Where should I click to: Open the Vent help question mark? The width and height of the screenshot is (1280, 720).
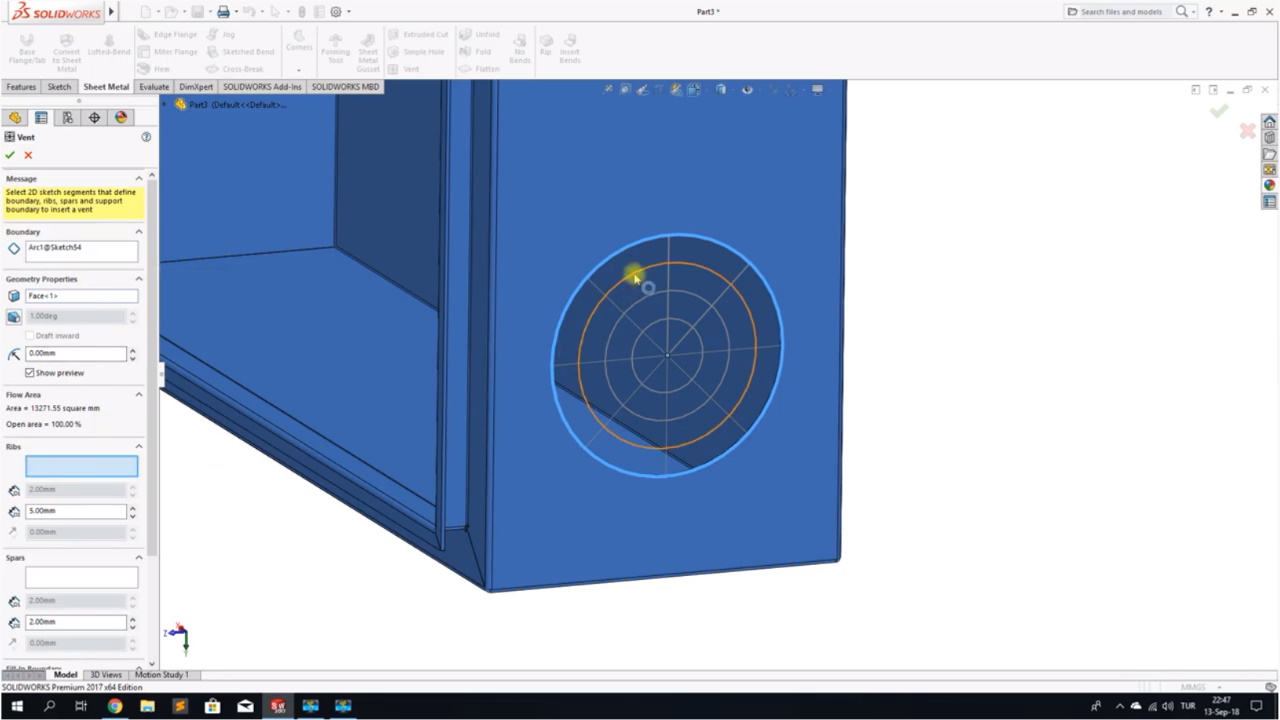click(146, 137)
